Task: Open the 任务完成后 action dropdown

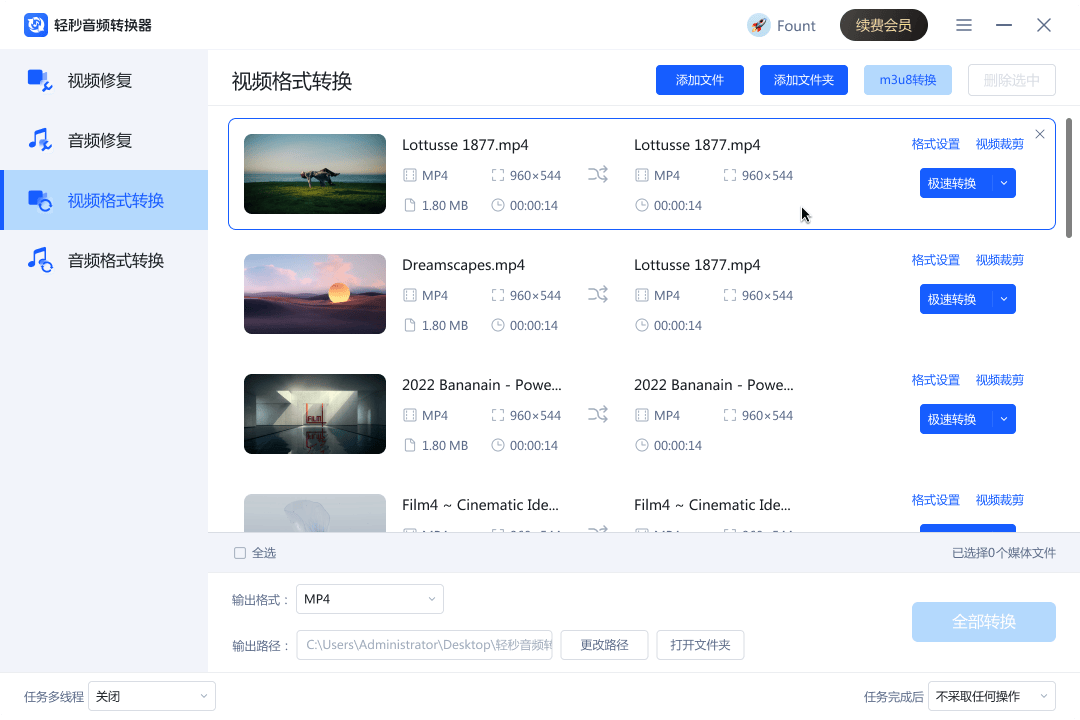Action: 991,696
